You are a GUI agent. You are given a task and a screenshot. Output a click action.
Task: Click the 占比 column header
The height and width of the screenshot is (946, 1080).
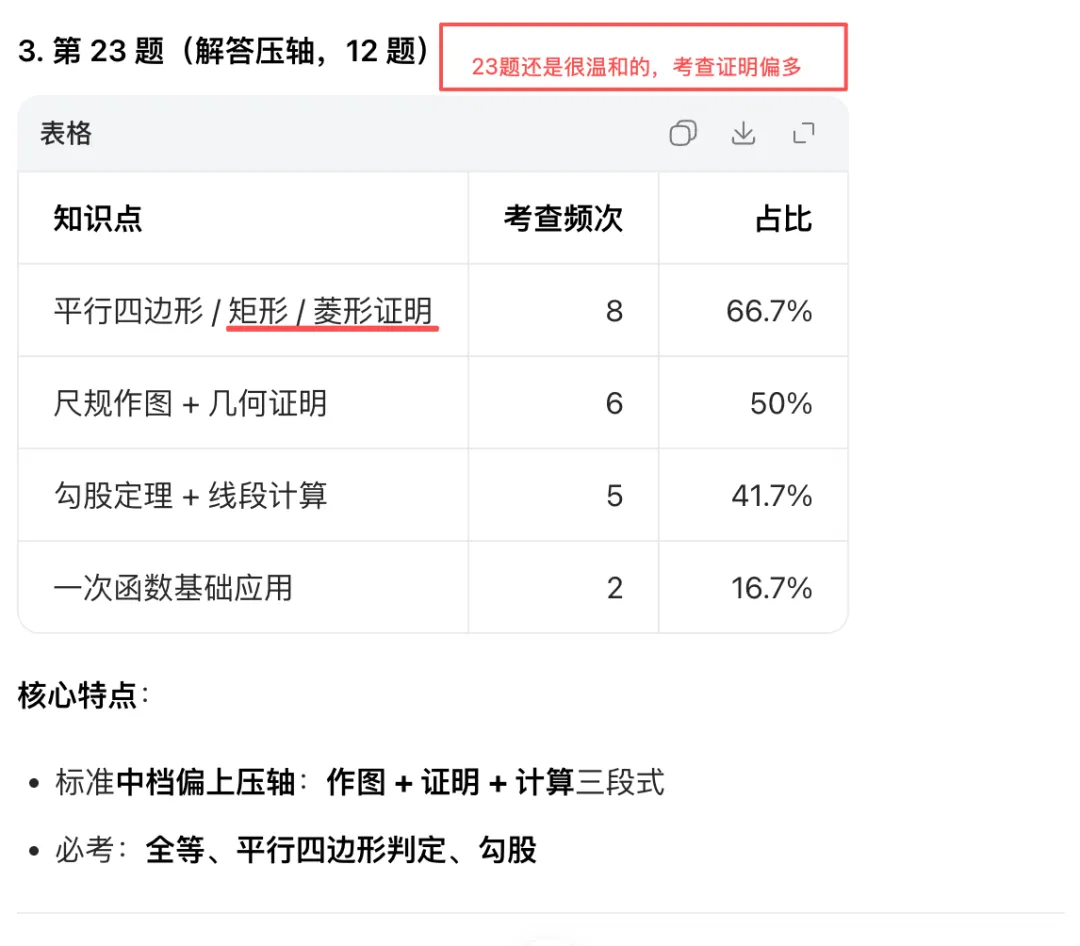click(x=783, y=219)
